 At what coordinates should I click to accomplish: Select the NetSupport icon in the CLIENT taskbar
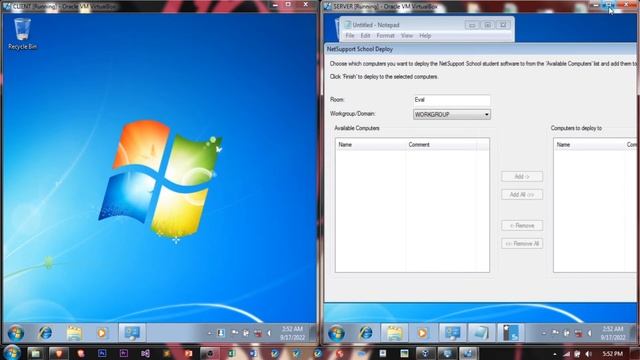coord(132,333)
